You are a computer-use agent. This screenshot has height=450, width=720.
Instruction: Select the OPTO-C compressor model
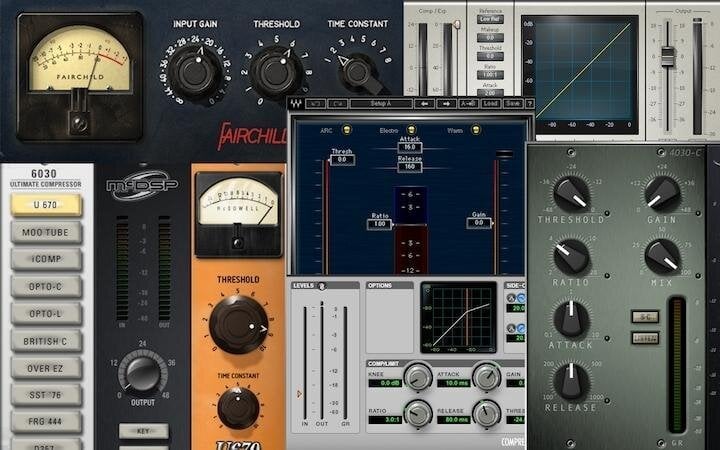(x=46, y=287)
